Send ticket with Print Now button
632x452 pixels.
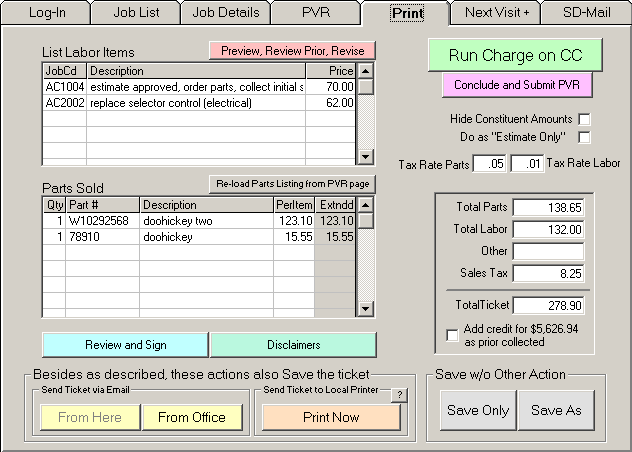(330, 417)
